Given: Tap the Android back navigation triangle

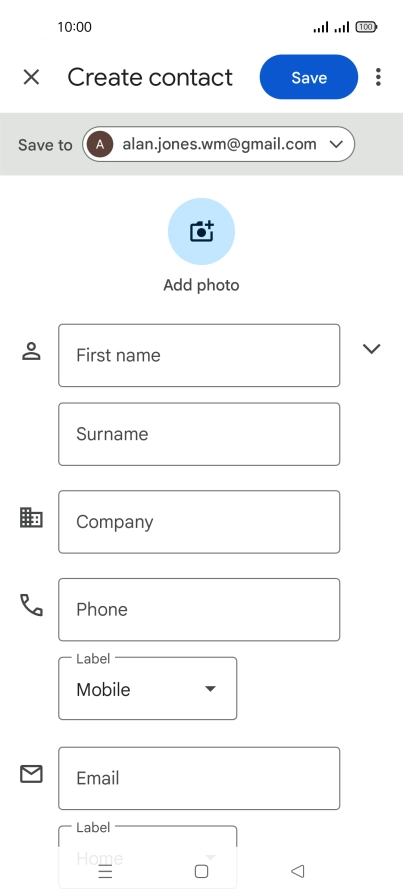Looking at the screenshot, I should [x=297, y=871].
